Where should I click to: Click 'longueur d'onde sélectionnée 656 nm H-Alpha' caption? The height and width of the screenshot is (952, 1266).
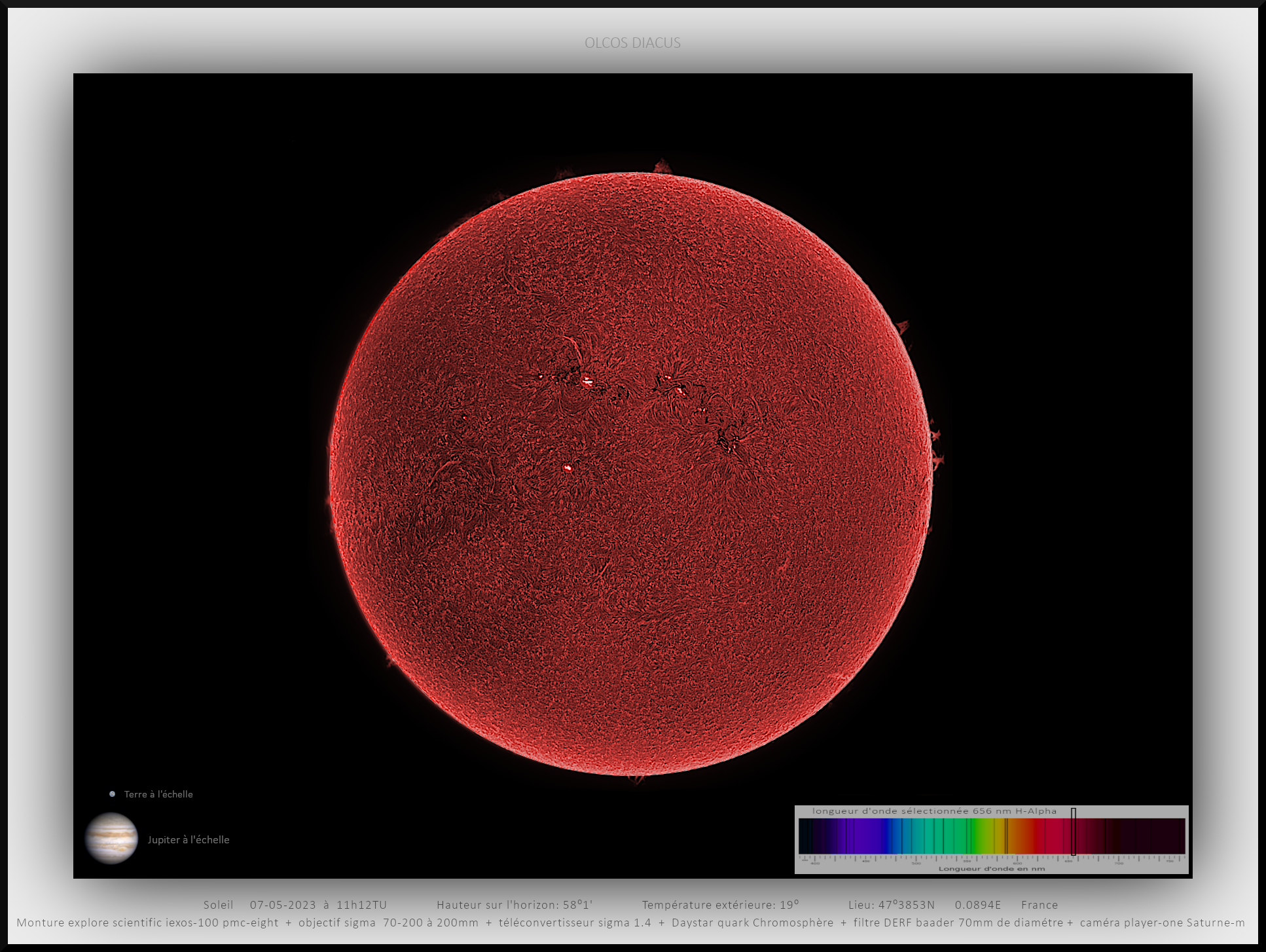[x=934, y=811]
